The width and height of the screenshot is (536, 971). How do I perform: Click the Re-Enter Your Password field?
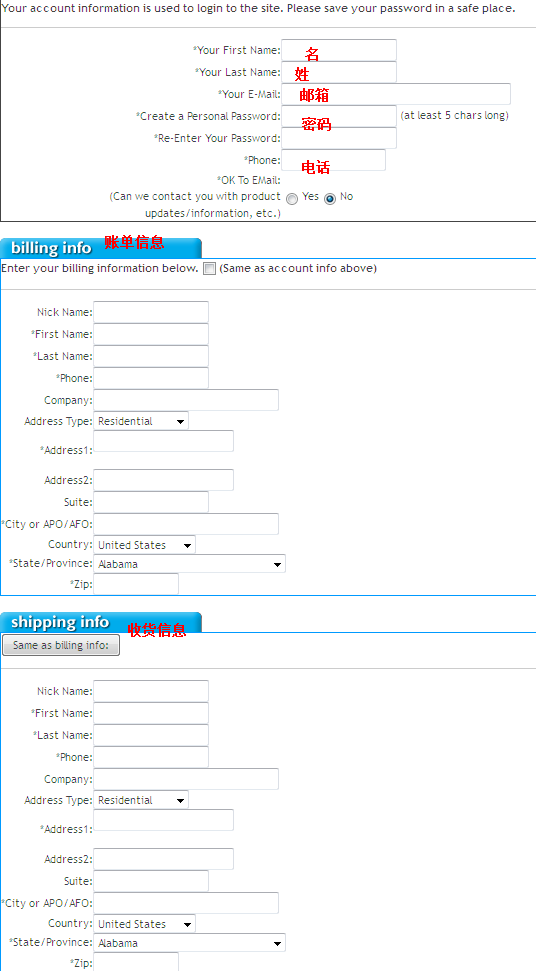pyautogui.click(x=339, y=138)
